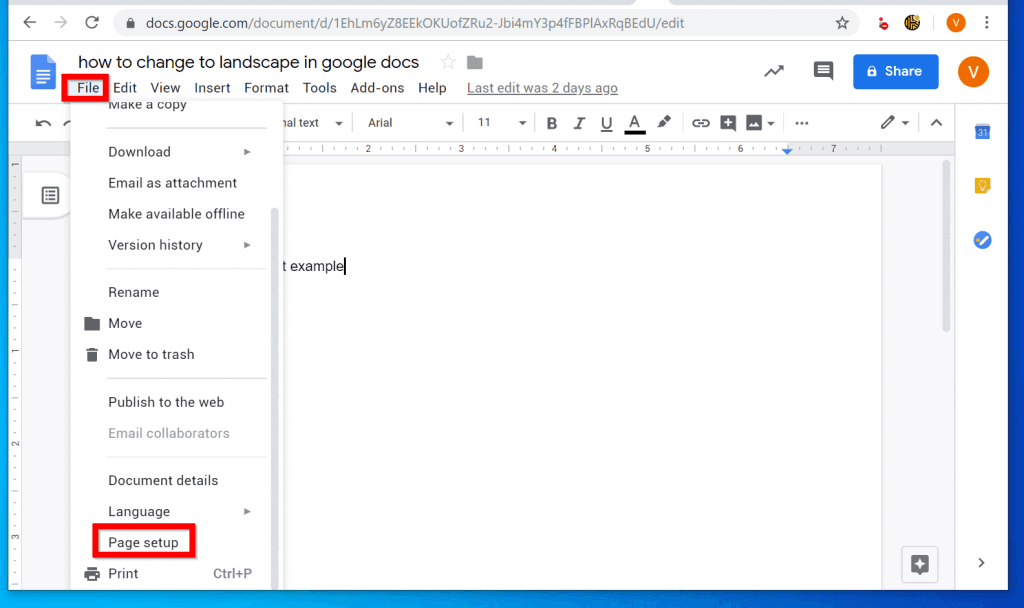Click the insert image icon
This screenshot has height=608, width=1024.
coord(754,123)
